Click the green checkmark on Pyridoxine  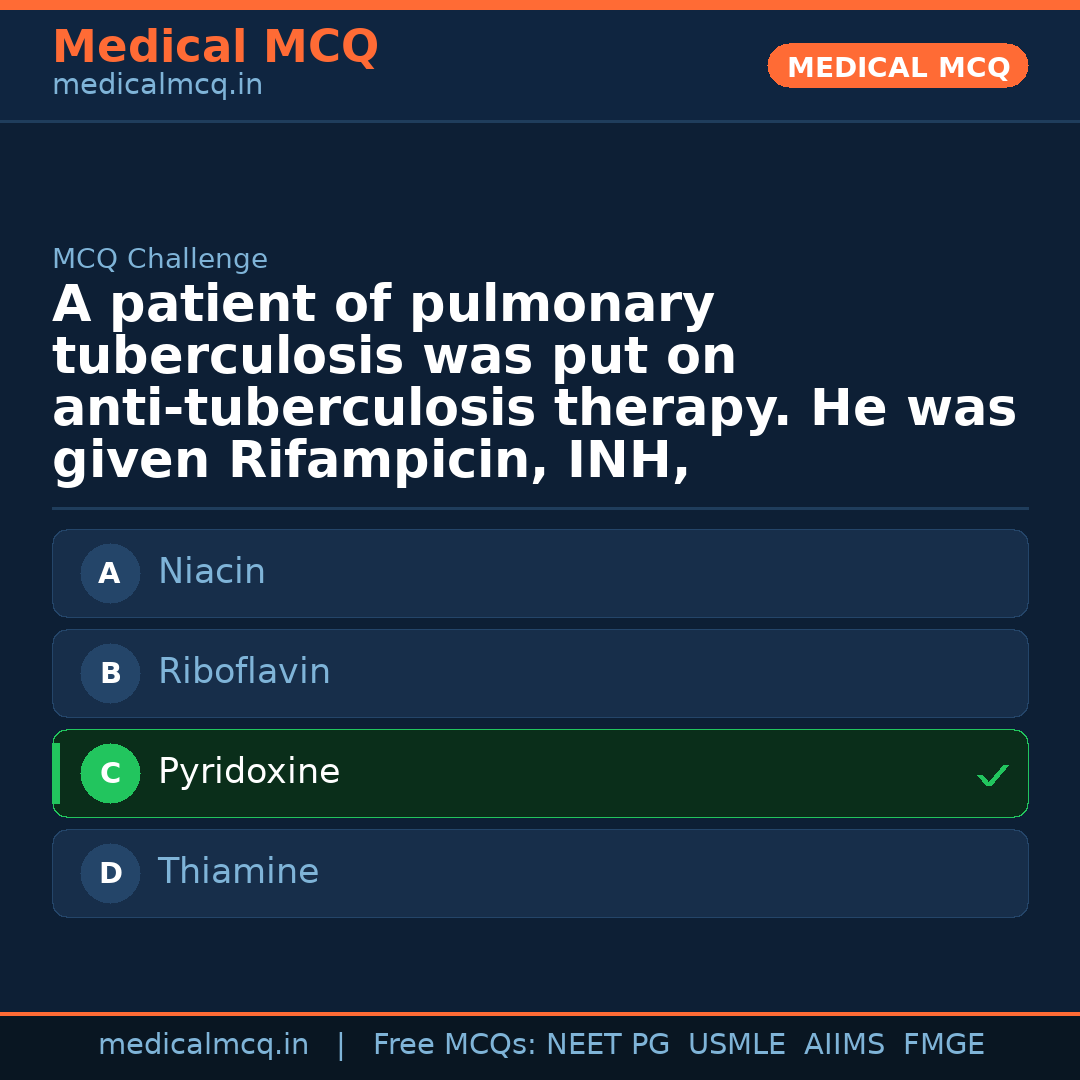[x=992, y=775]
